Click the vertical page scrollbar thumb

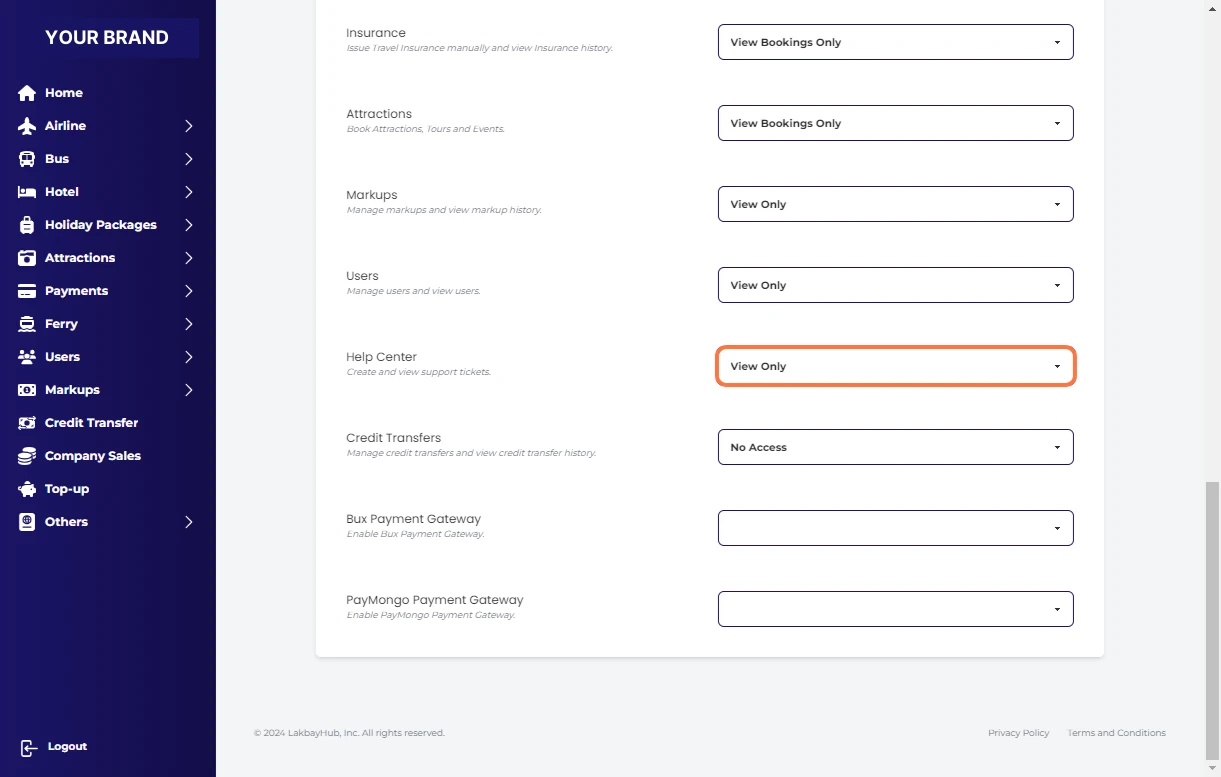tap(1212, 620)
